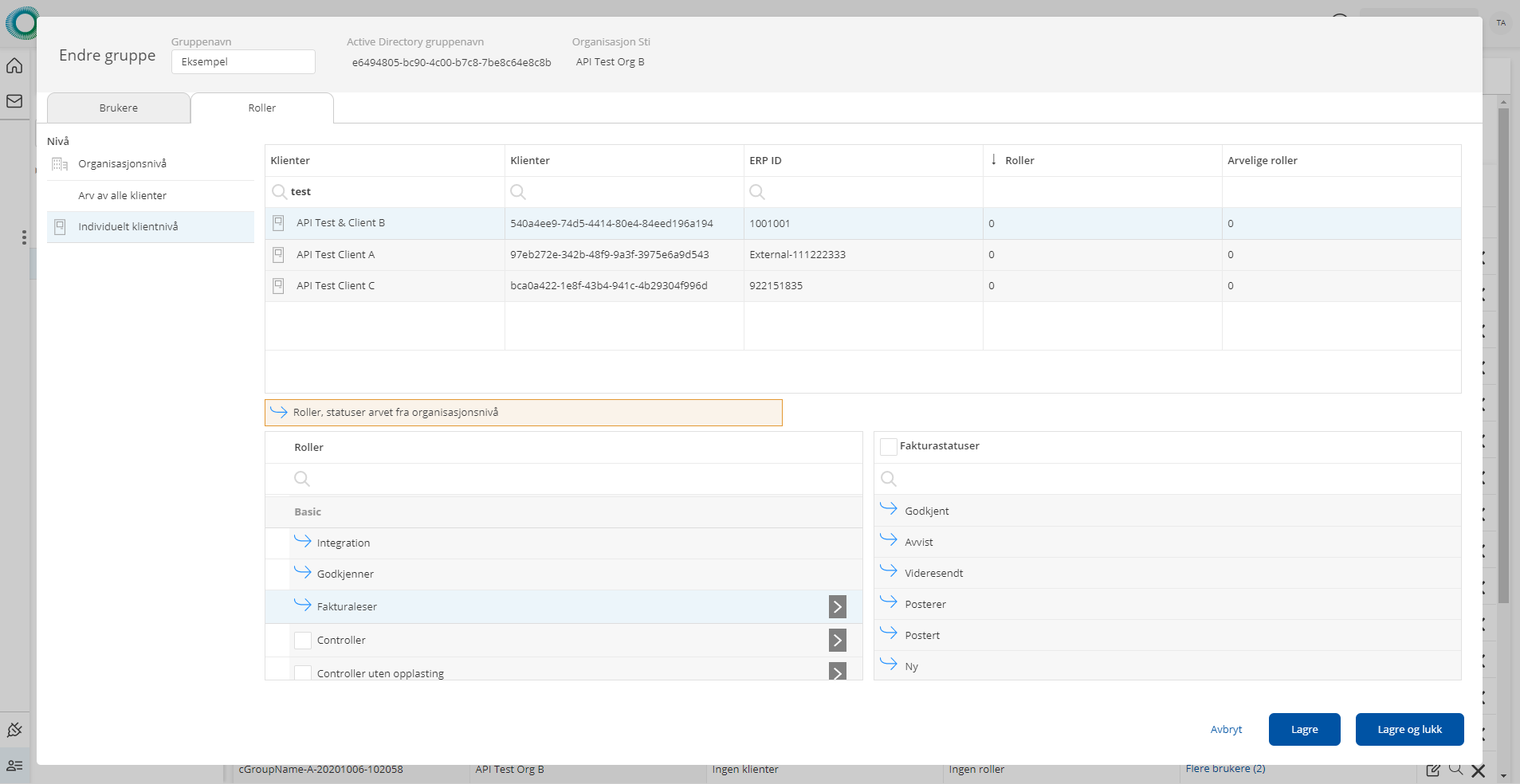Click the Lagre og lukk button
Viewport: 1520px width, 784px height.
tap(1408, 730)
